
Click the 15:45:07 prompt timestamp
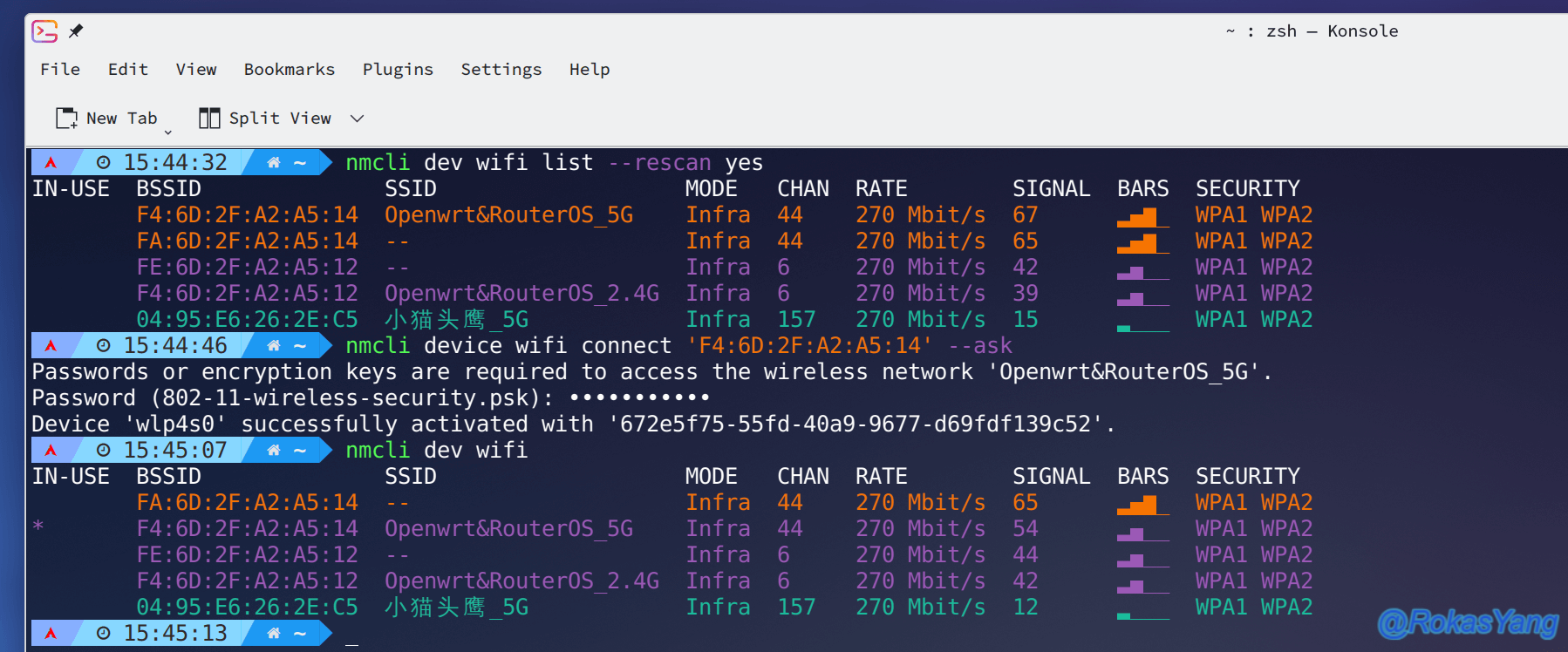click(175, 450)
